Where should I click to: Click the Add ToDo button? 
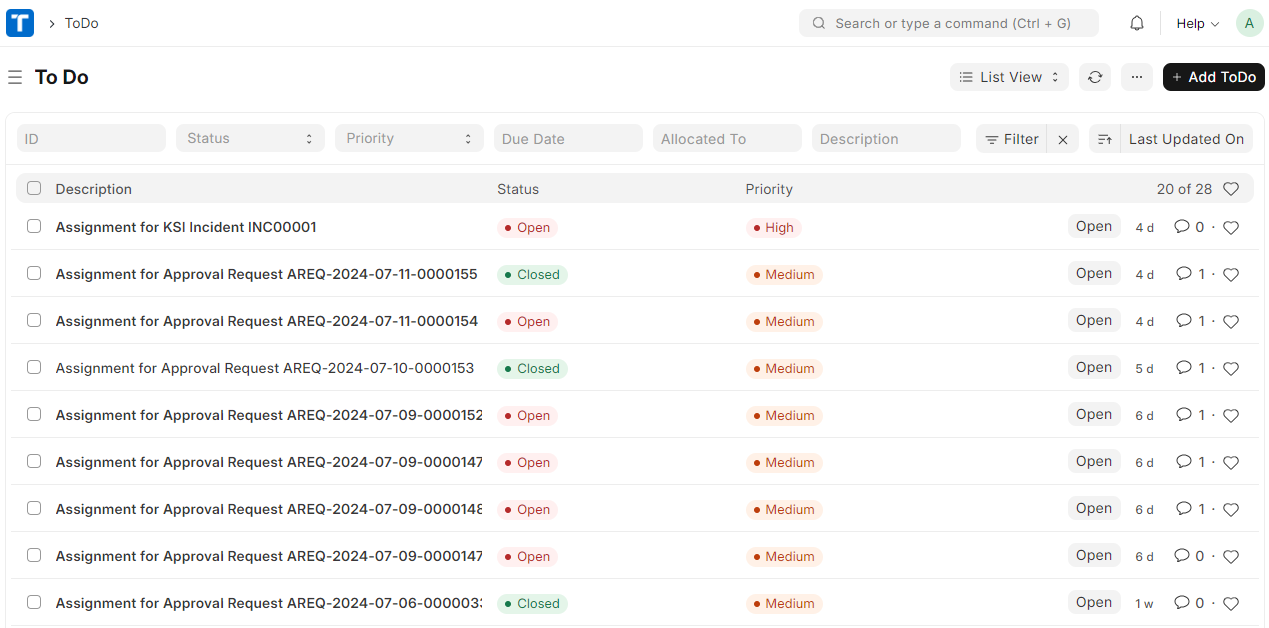[1213, 77]
